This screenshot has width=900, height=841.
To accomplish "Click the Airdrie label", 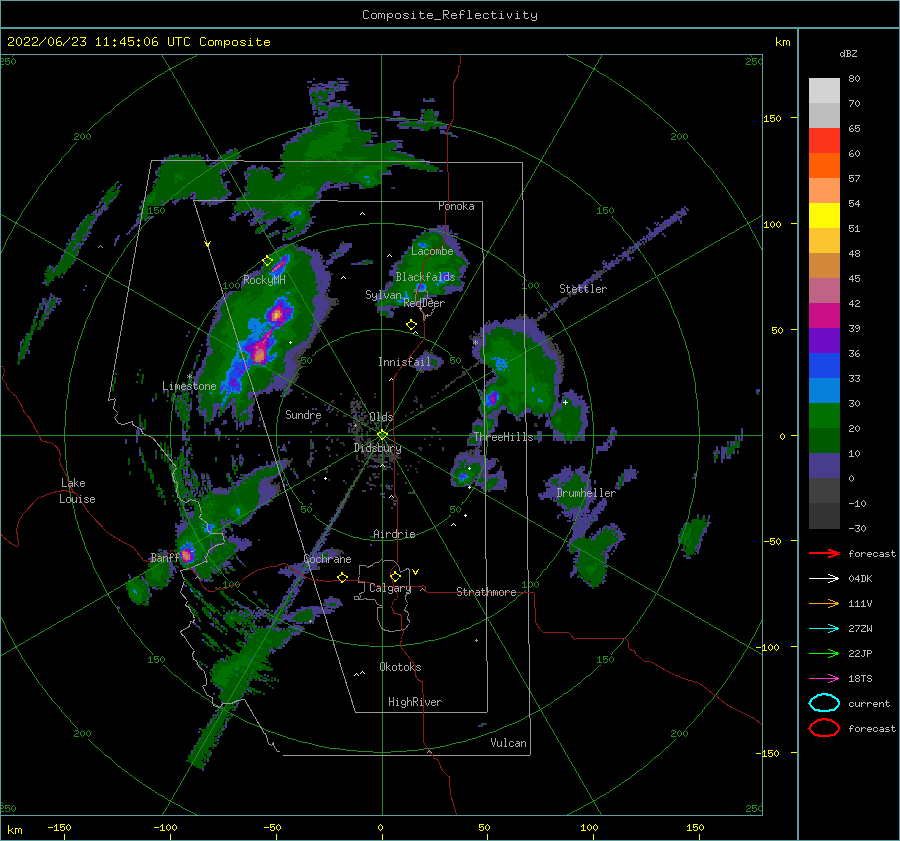I will coord(394,534).
